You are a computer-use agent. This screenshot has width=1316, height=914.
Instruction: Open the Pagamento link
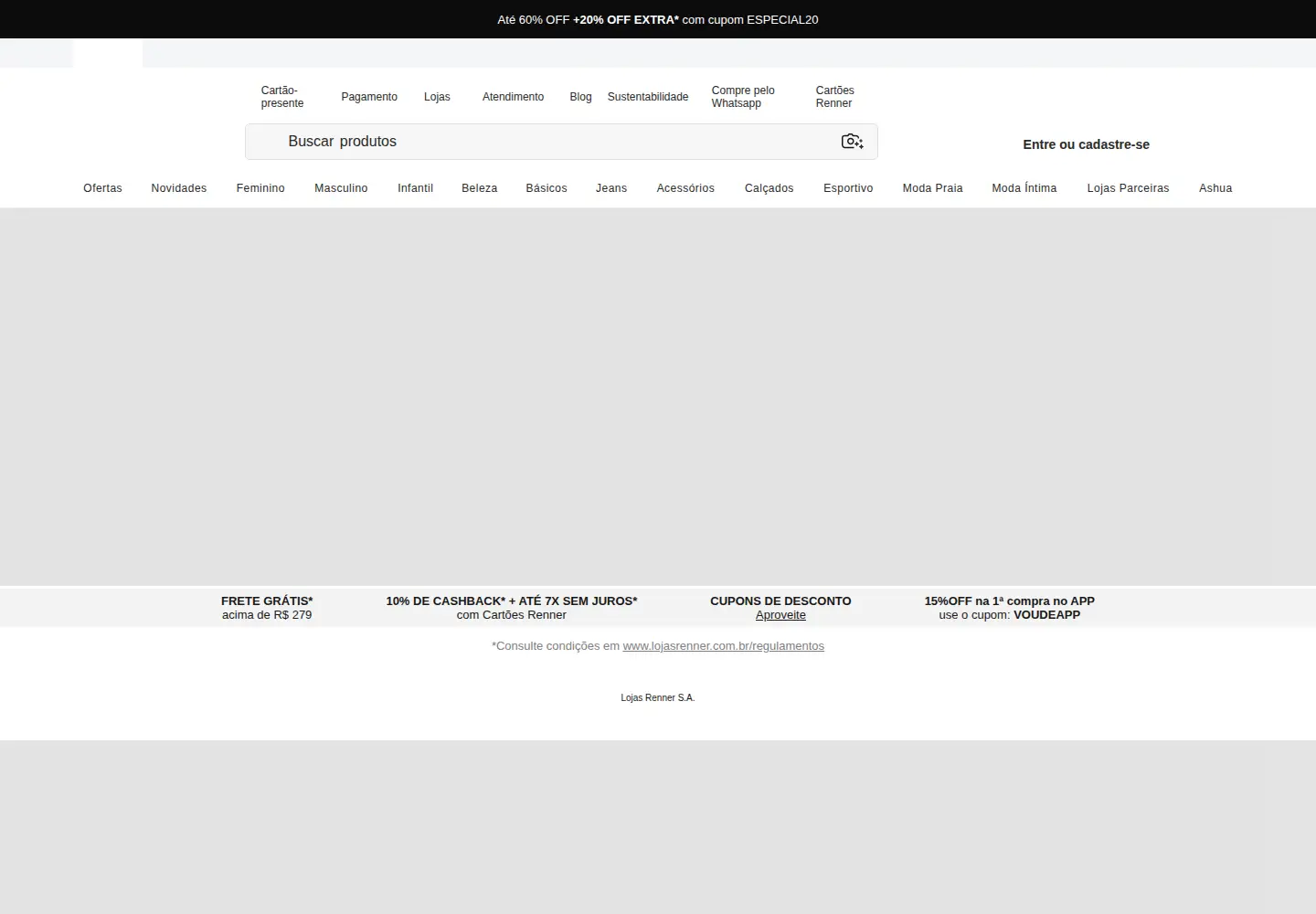coord(369,97)
